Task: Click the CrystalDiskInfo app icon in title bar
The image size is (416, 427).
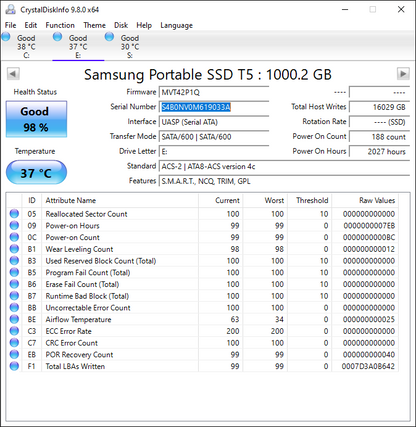Action: (10, 9)
